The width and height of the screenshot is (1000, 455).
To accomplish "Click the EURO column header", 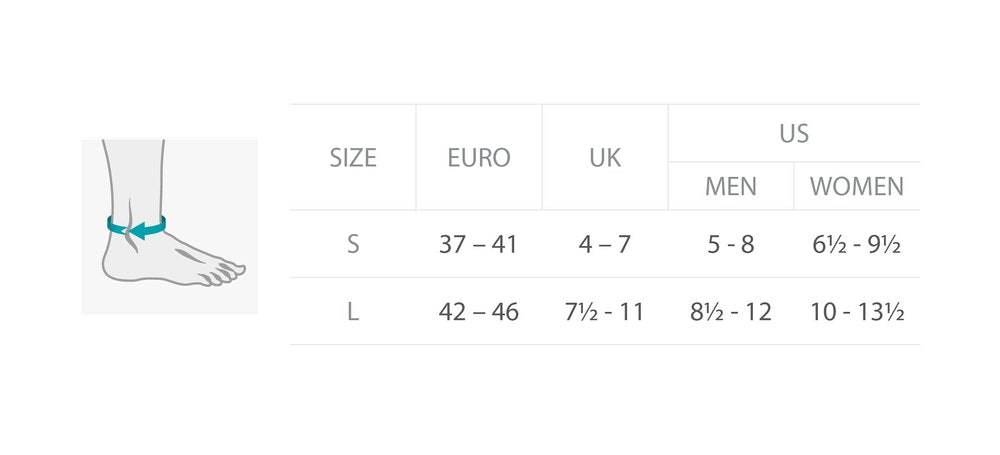I will click(x=479, y=158).
